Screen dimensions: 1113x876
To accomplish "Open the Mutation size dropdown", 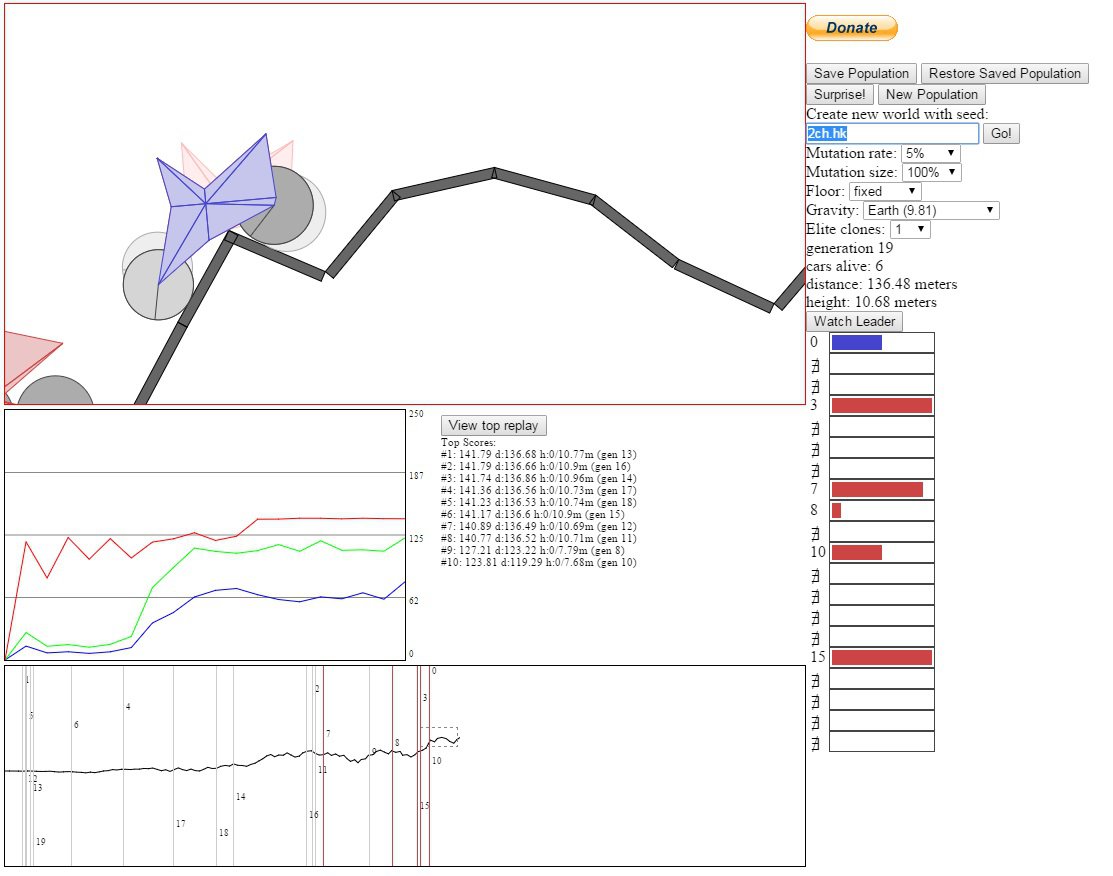I will click(x=932, y=173).
